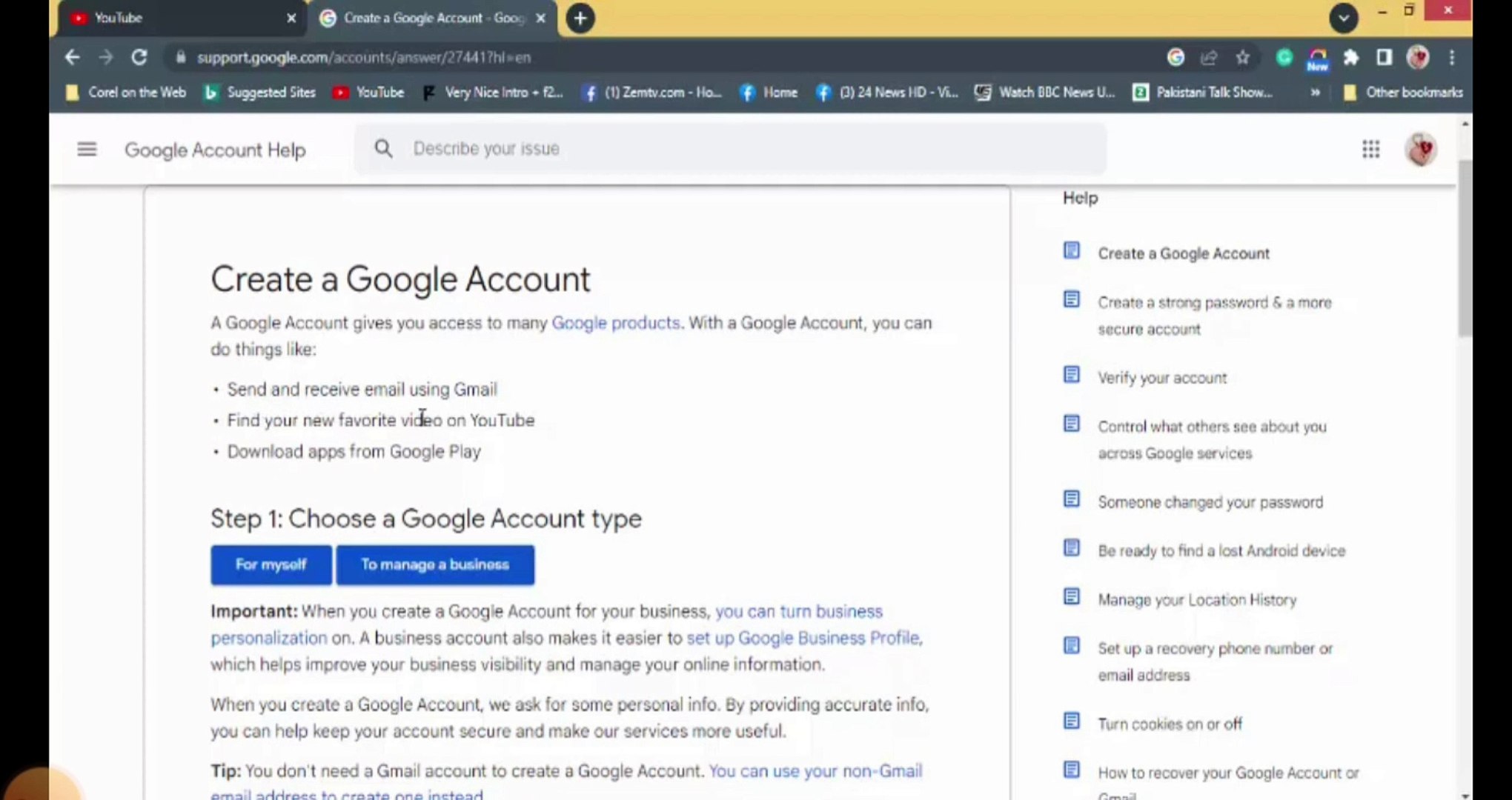Bookmark this page using the star icon
The height and width of the screenshot is (800, 1512).
1242,57
